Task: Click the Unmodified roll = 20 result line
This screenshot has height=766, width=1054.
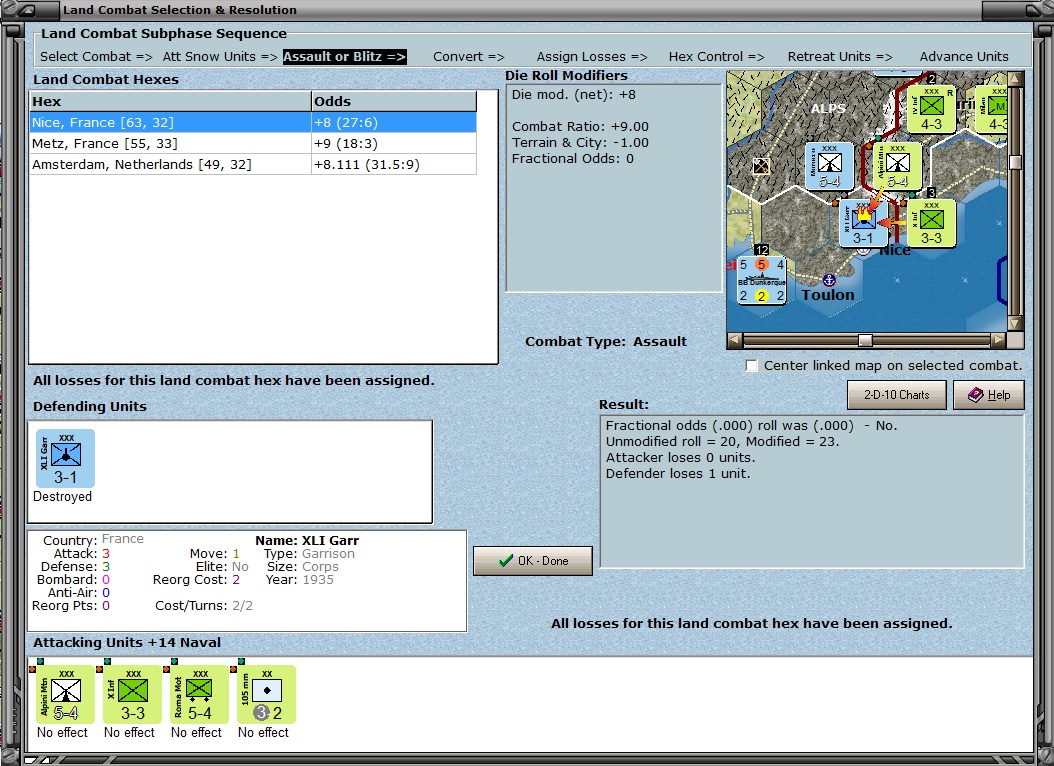Action: click(x=723, y=441)
